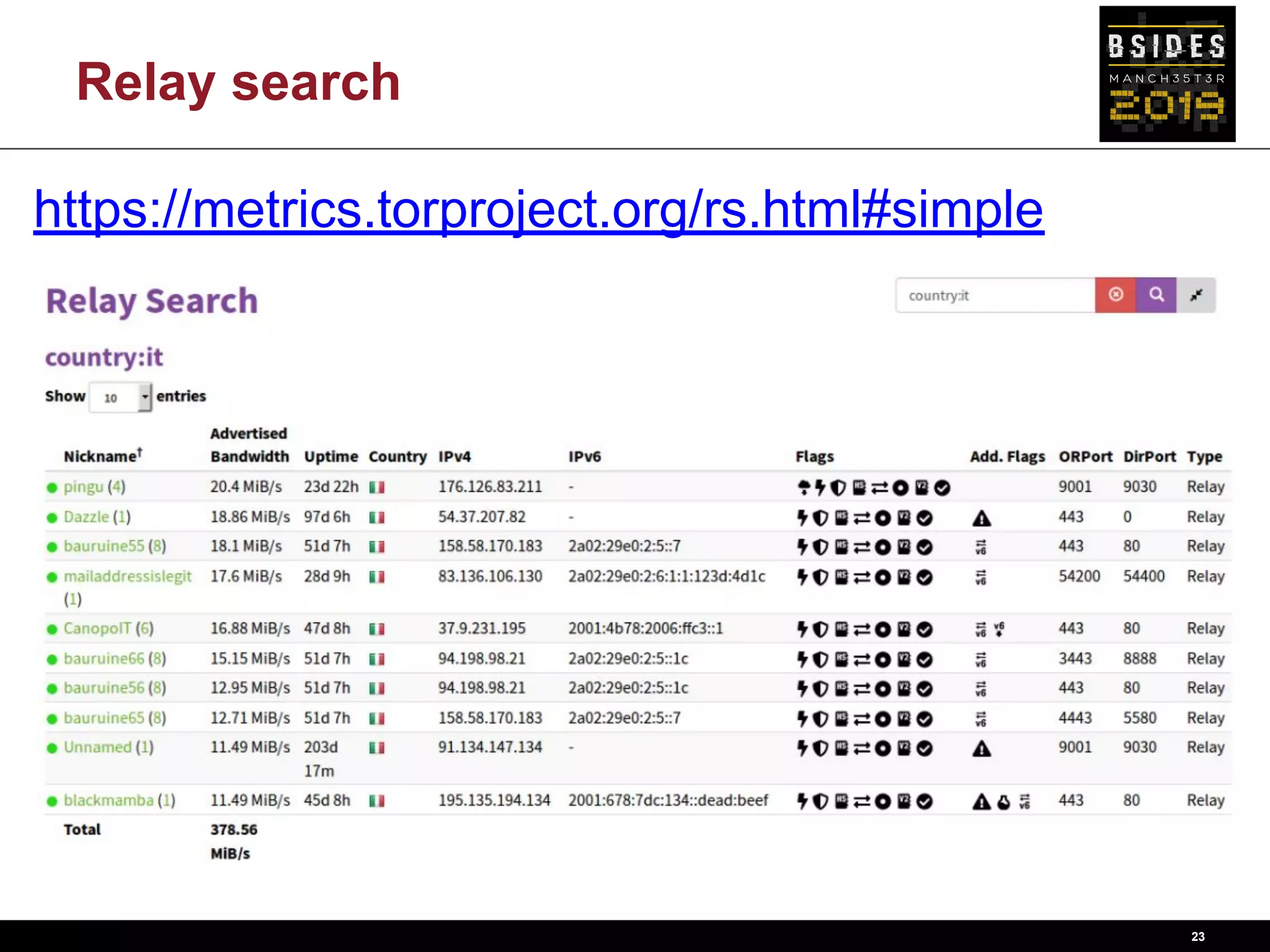Click the IPv6 flag icon in mailaddressislegit row

tap(980, 578)
